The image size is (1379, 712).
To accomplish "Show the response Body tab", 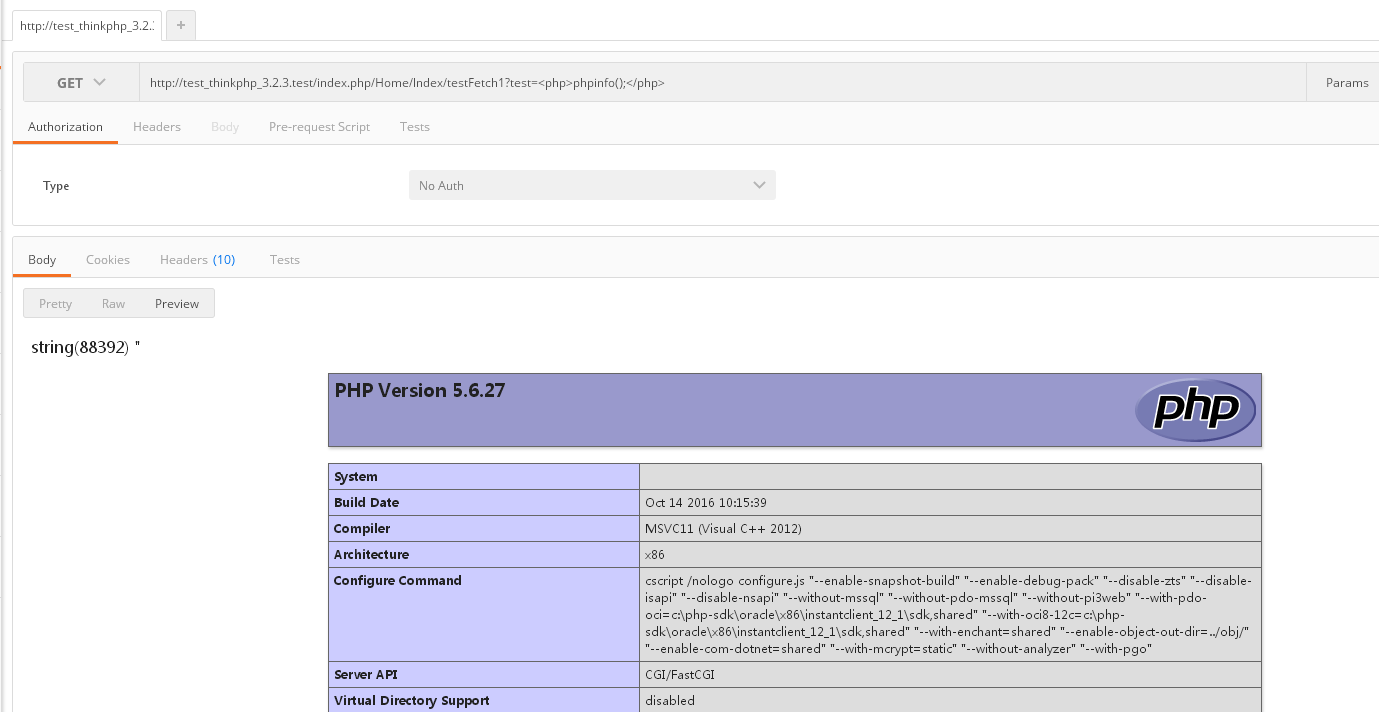I will pyautogui.click(x=42, y=260).
